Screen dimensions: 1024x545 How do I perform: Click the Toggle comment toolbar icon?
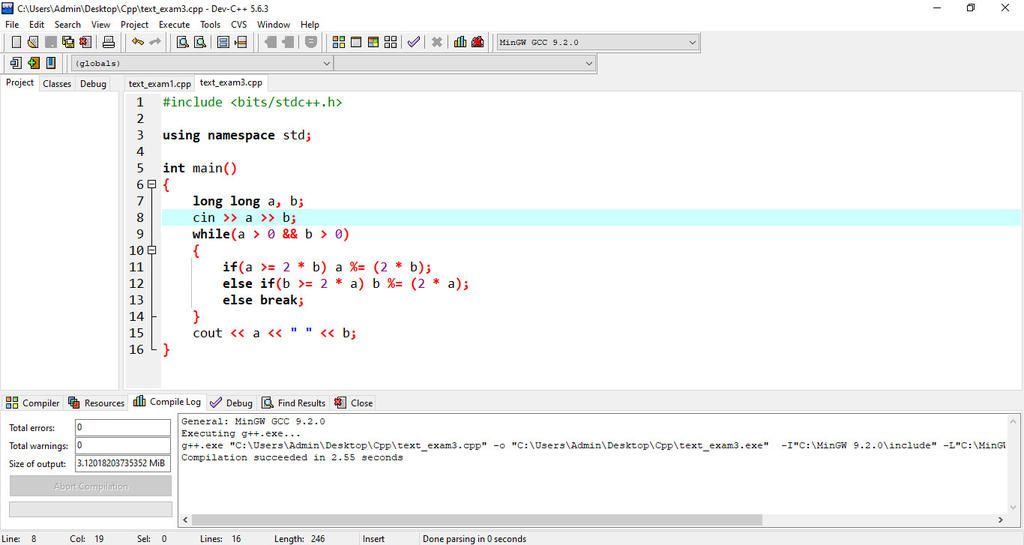point(312,42)
